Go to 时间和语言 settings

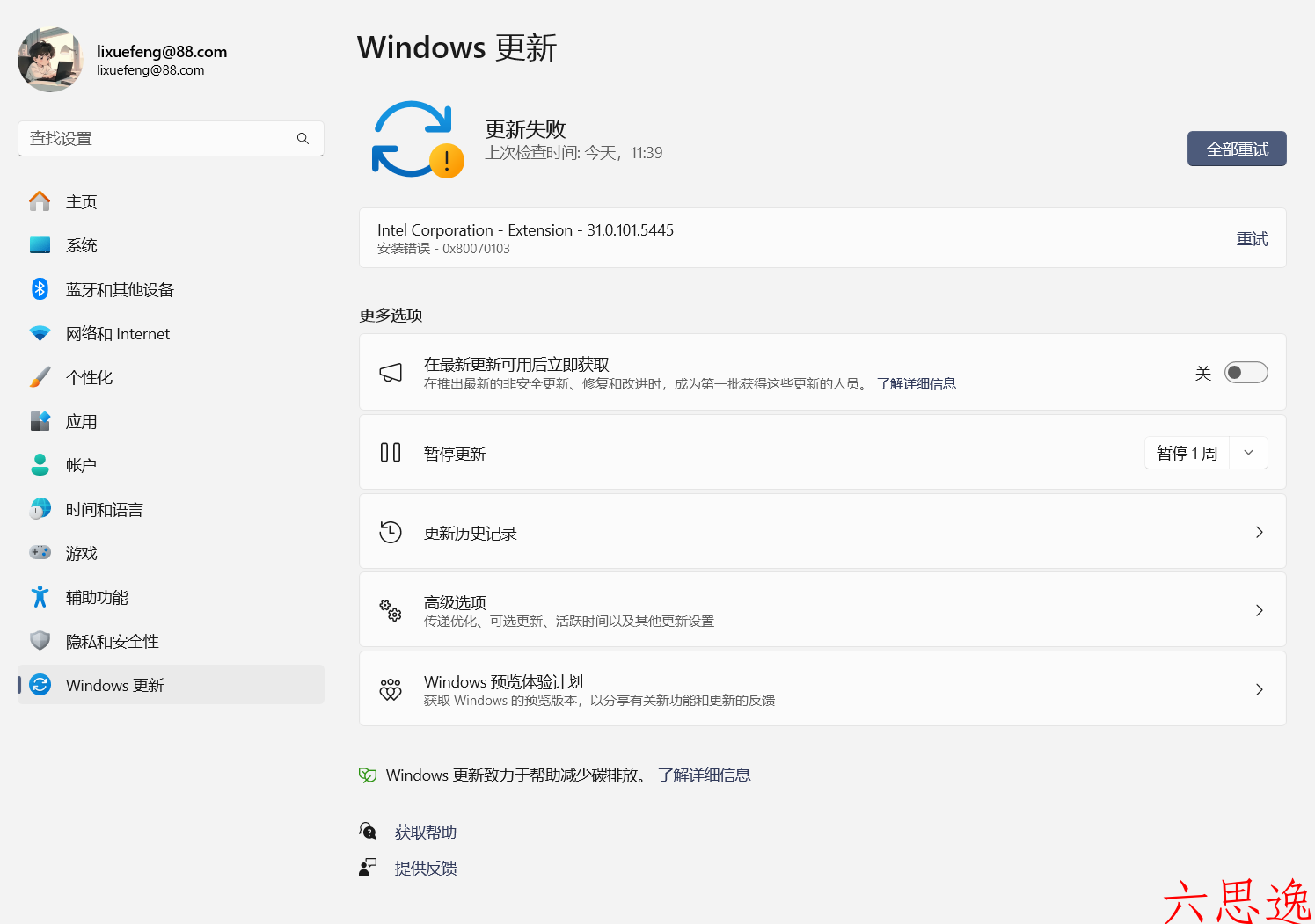[x=104, y=509]
